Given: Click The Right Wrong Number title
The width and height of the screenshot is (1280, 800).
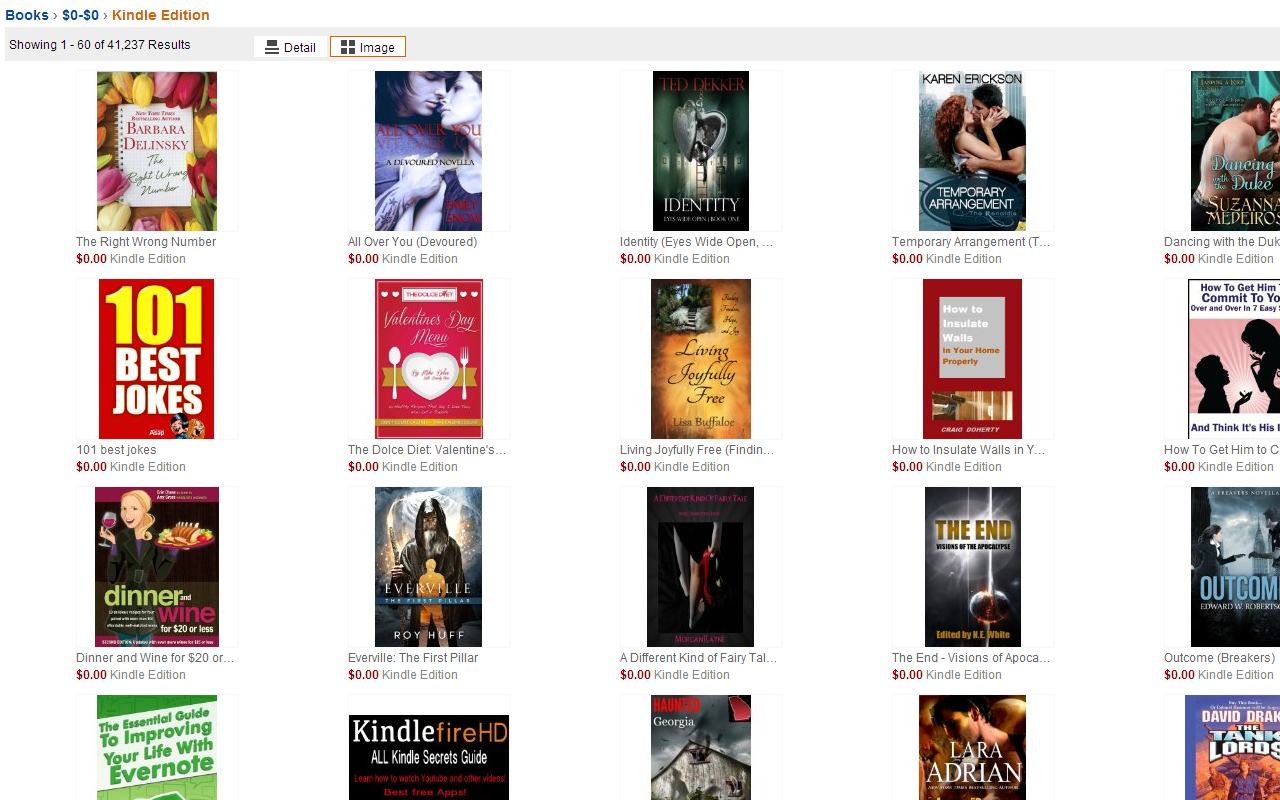Looking at the screenshot, I should [x=146, y=242].
